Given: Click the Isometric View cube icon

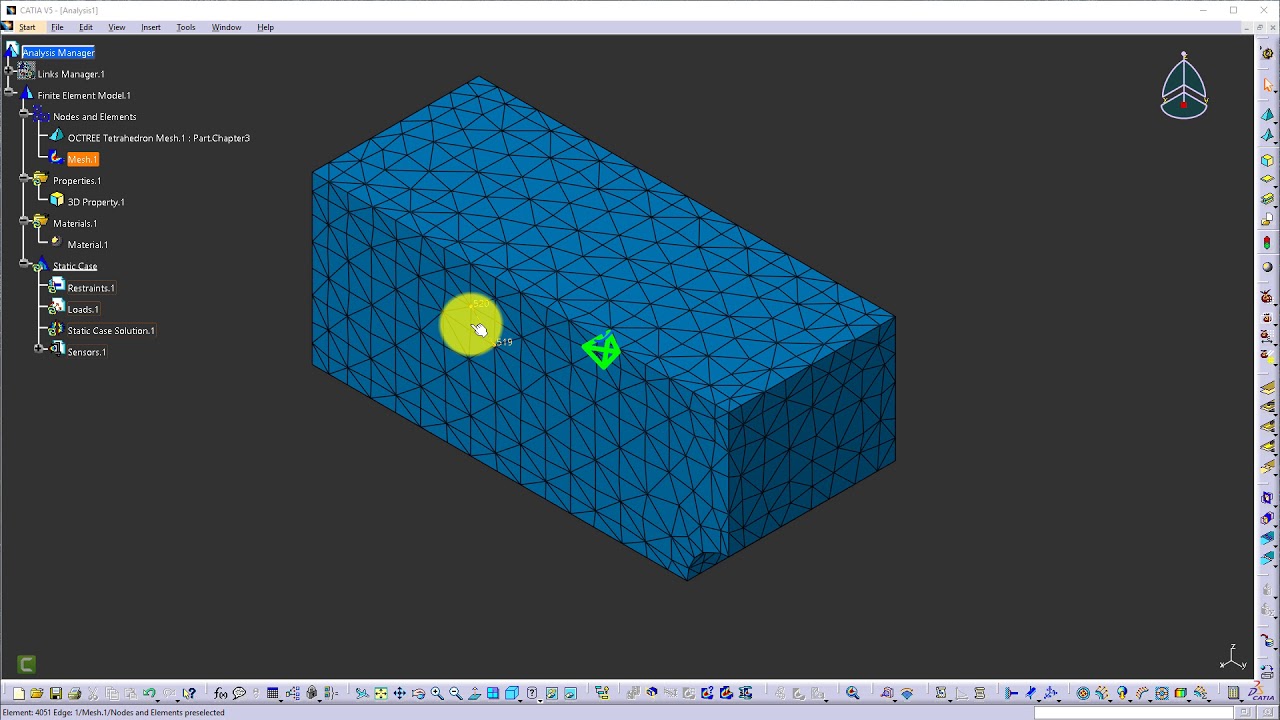Looking at the screenshot, I should pyautogui.click(x=512, y=693).
